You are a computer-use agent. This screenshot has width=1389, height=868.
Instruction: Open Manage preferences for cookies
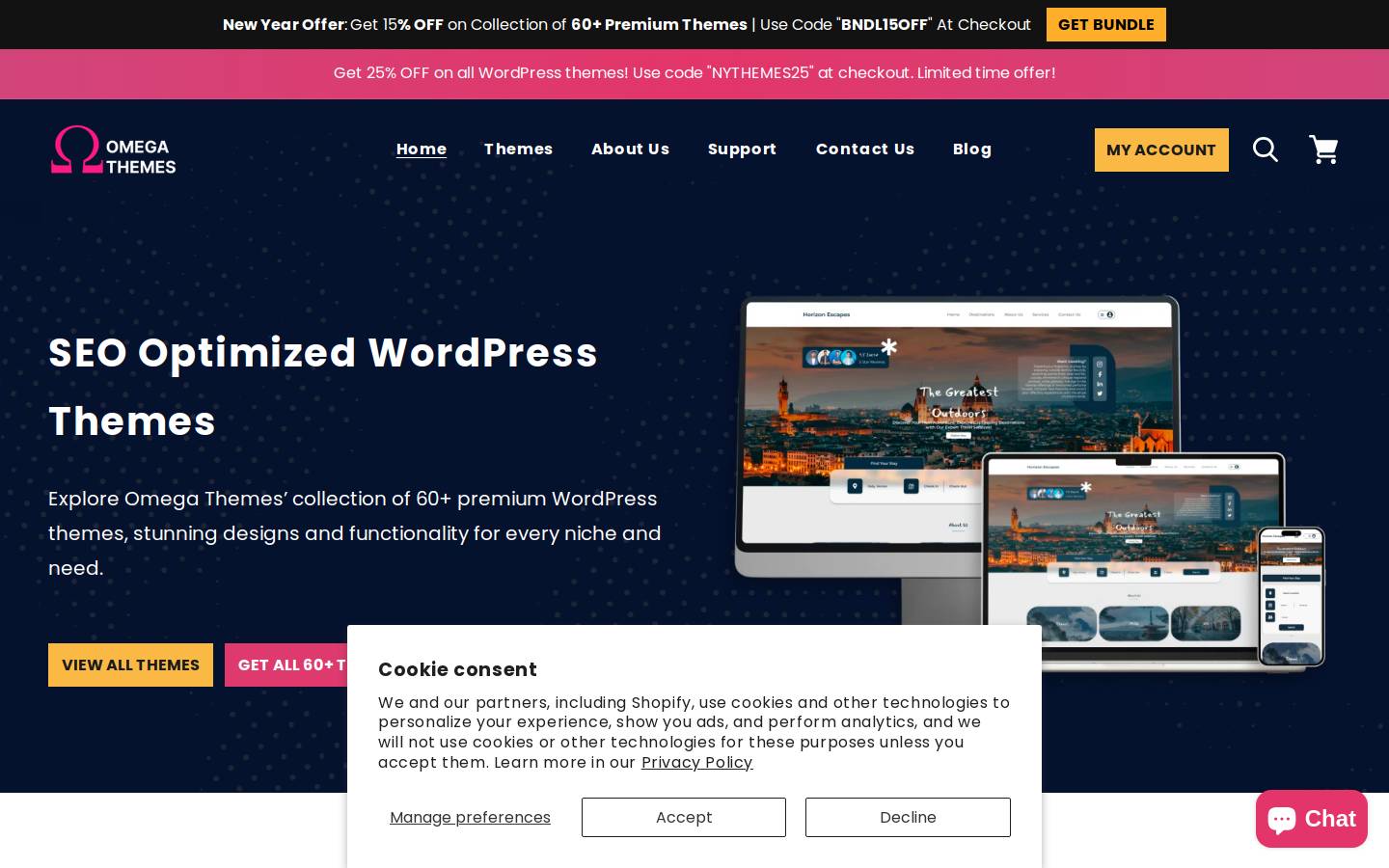tap(470, 817)
